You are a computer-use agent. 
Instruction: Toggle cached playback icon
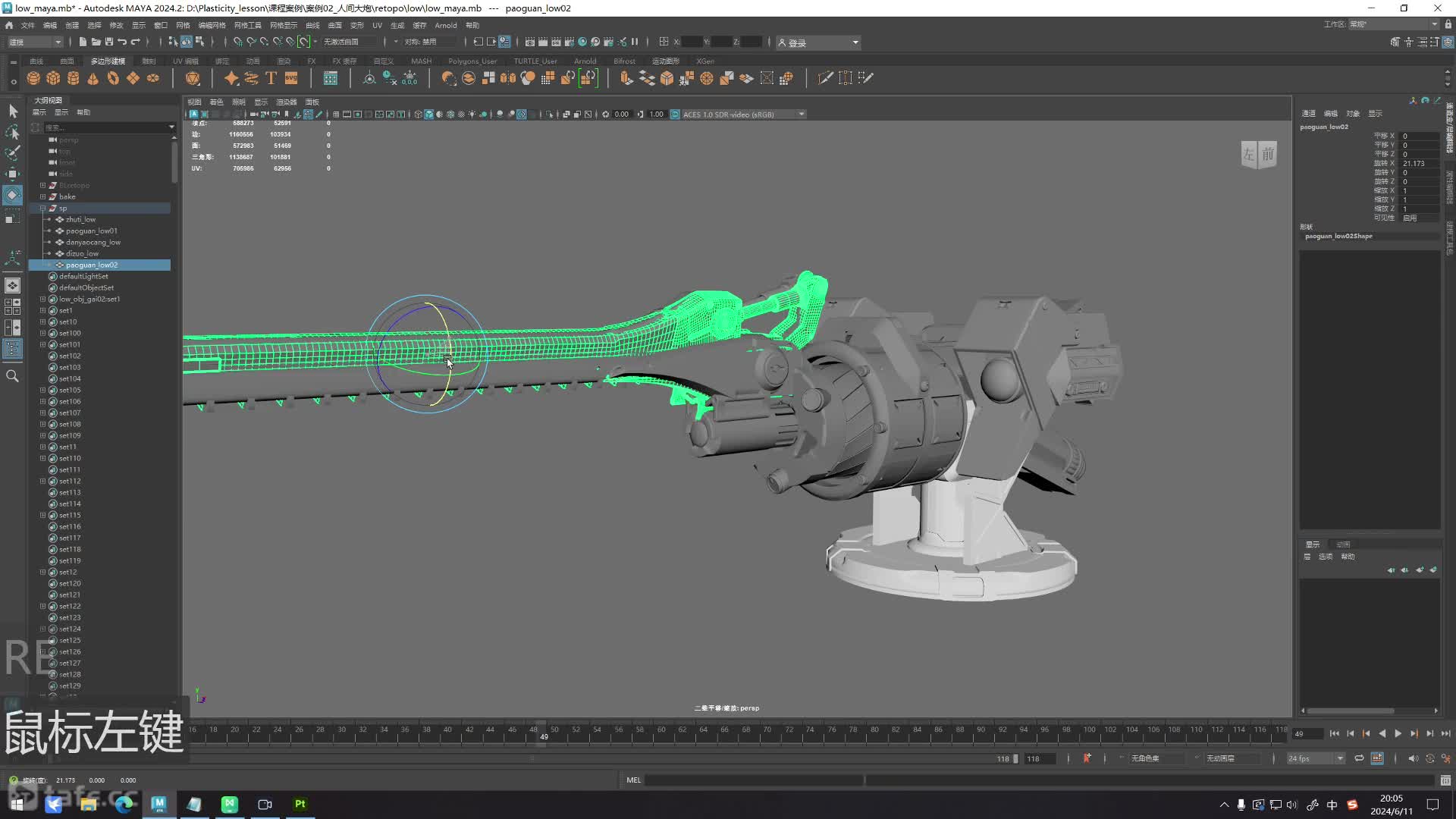[1377, 758]
